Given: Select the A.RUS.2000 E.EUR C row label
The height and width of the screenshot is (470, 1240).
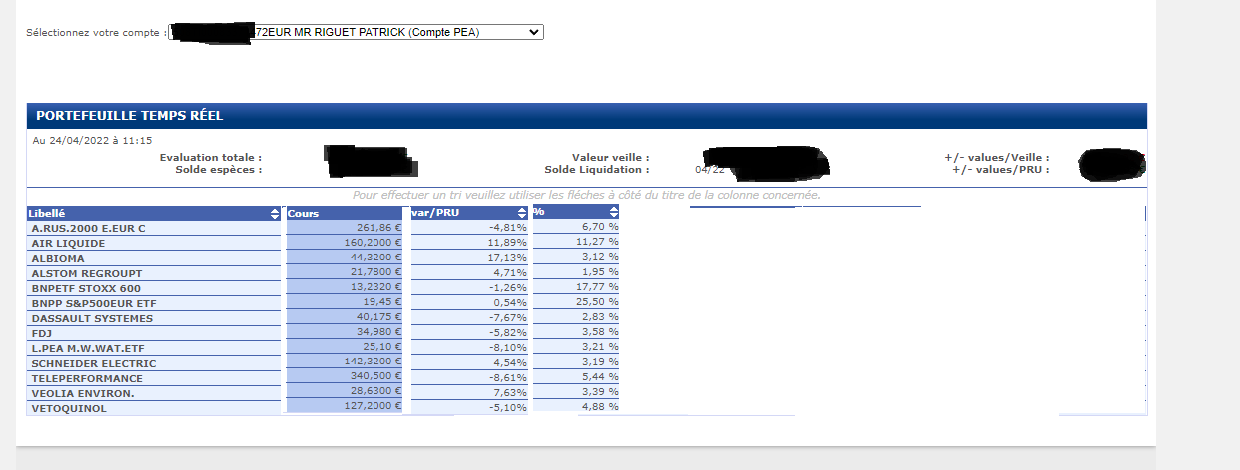Looking at the screenshot, I should pos(89,228).
